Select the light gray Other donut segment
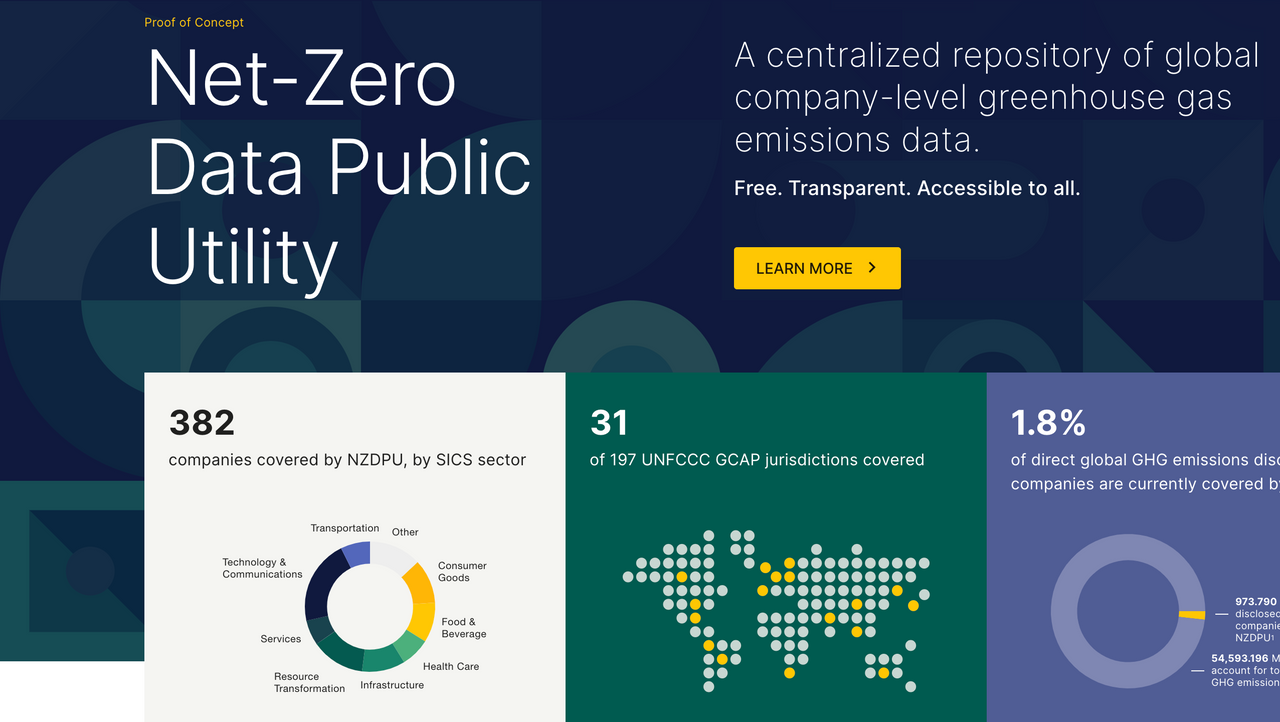Viewport: 1280px width, 722px height. 393,558
